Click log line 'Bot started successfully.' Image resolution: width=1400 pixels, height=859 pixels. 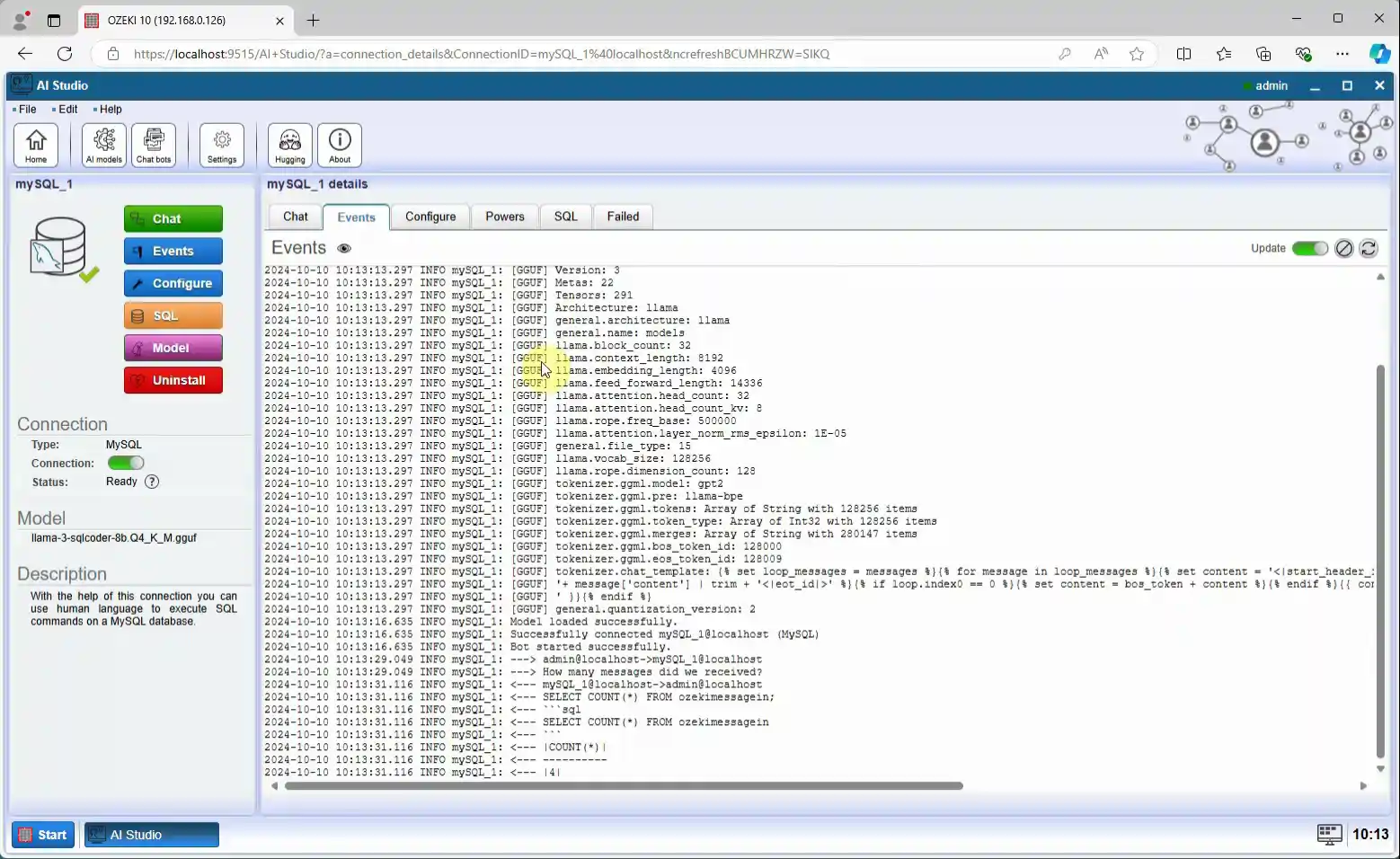point(590,647)
